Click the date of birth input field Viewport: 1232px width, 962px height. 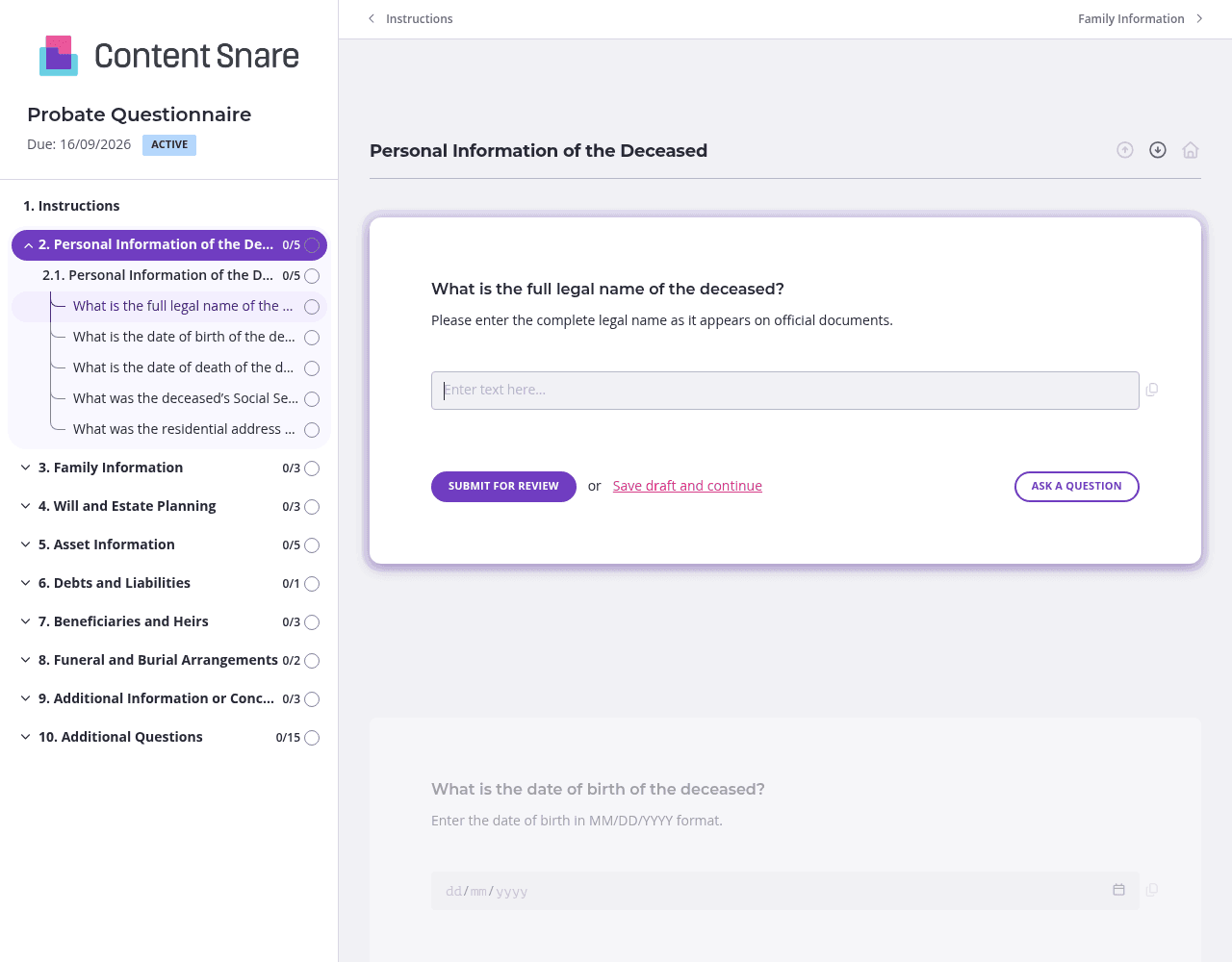pyautogui.click(x=785, y=891)
